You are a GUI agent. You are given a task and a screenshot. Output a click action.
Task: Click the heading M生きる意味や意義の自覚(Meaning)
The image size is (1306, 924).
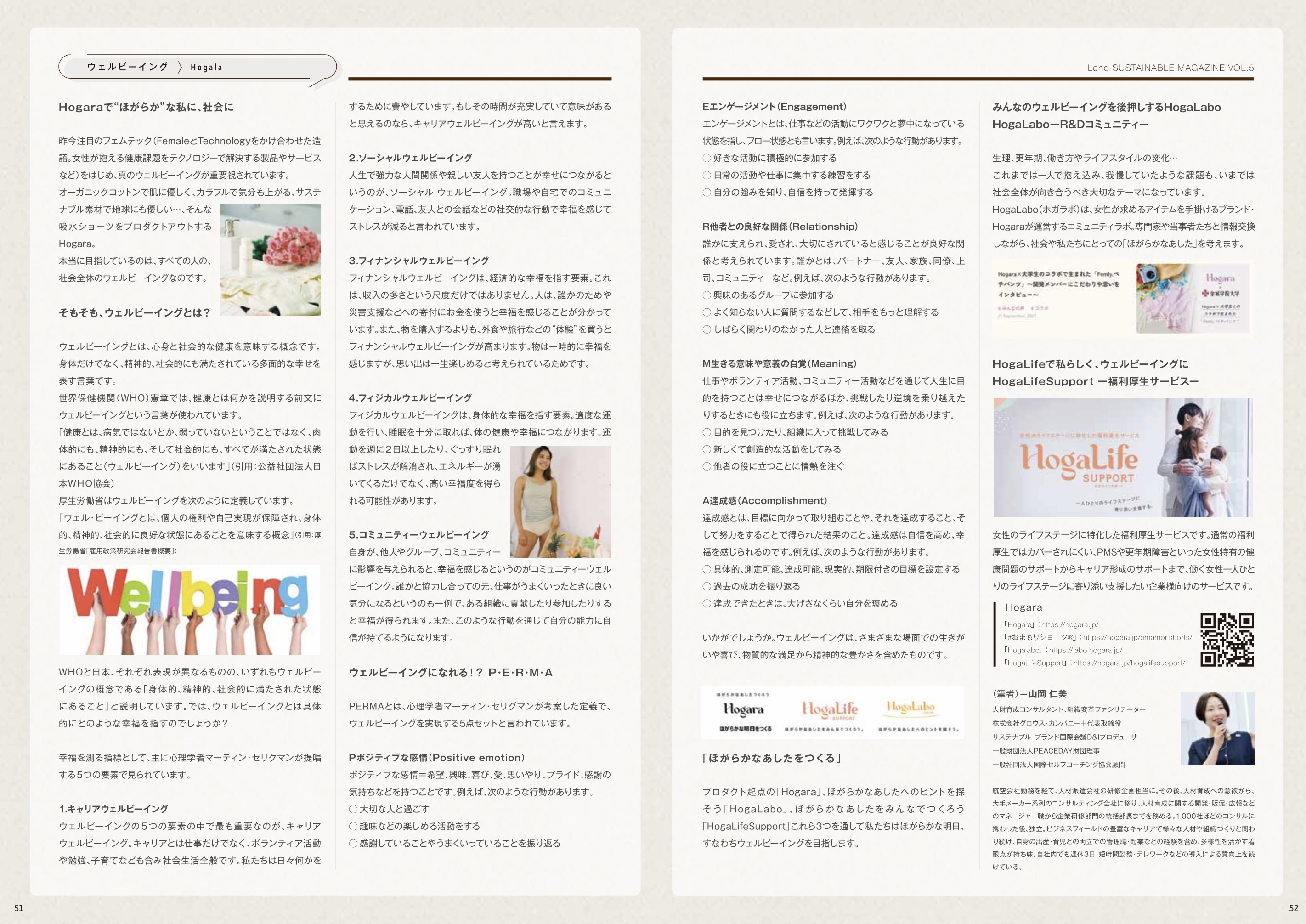(779, 363)
